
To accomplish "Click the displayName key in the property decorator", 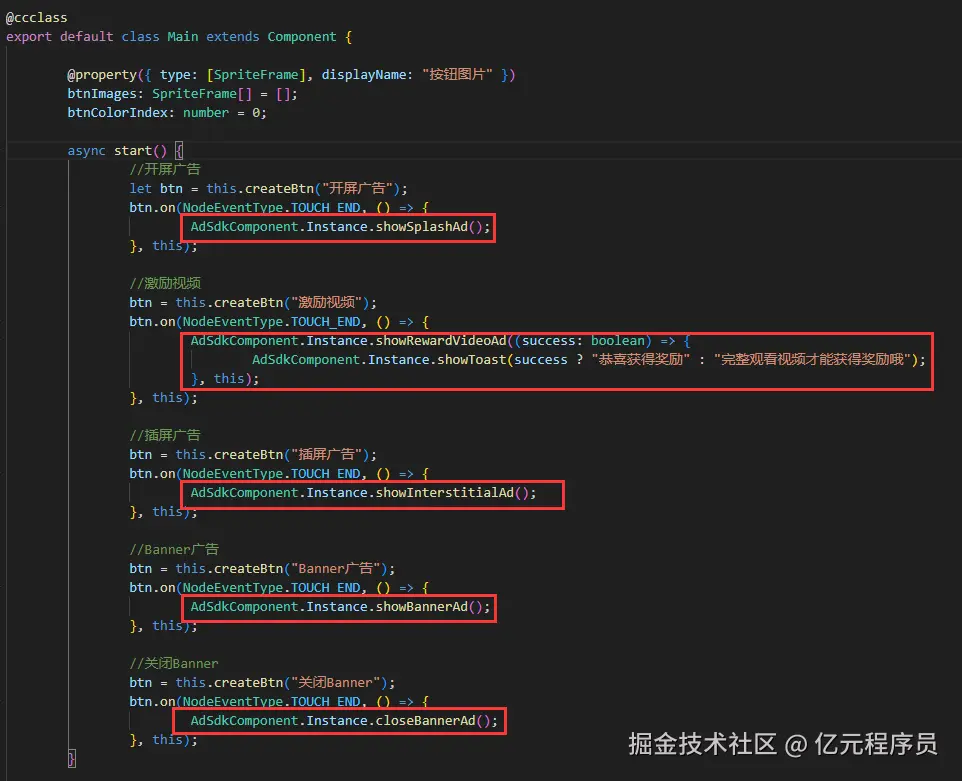I will point(364,75).
